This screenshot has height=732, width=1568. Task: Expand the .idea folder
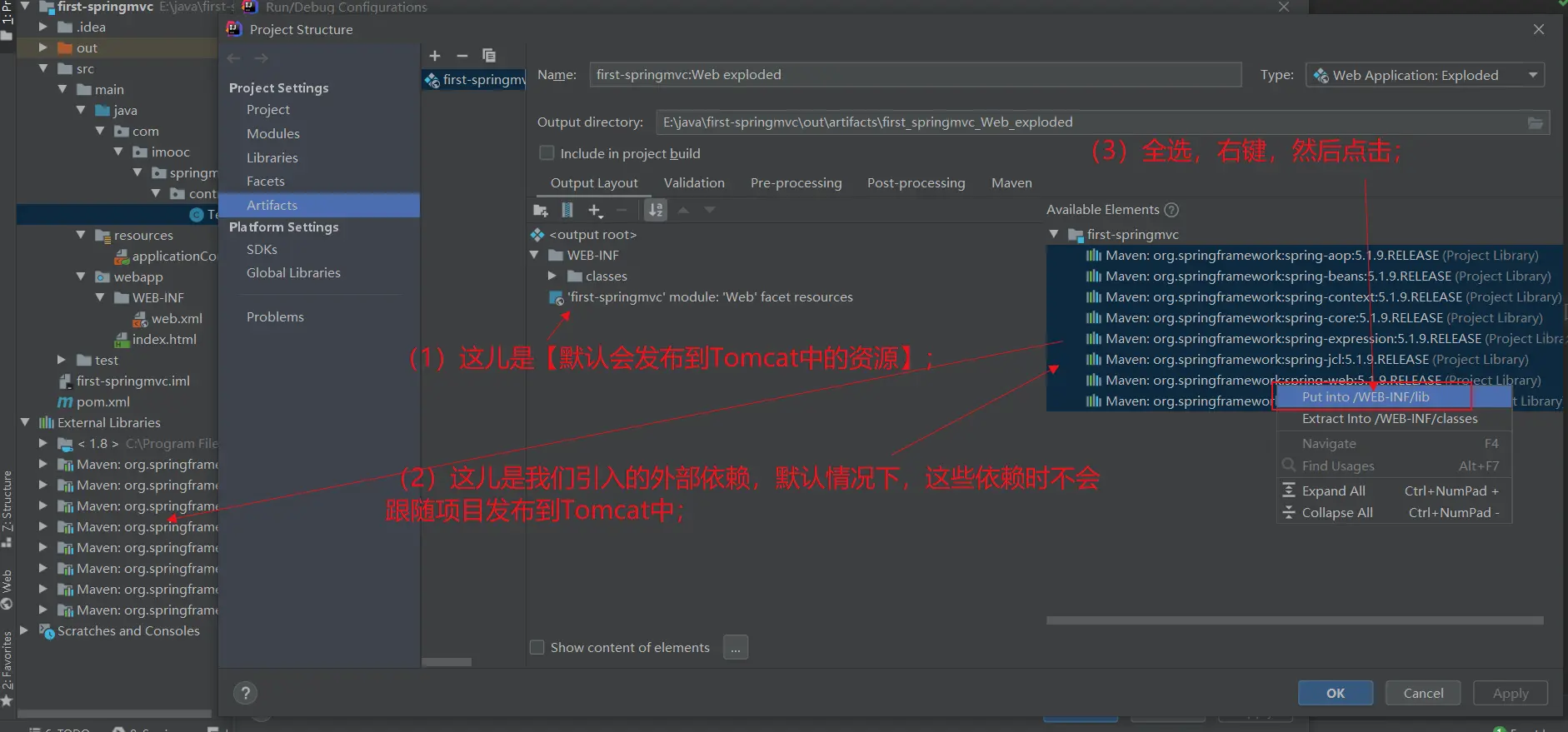pyautogui.click(x=43, y=27)
